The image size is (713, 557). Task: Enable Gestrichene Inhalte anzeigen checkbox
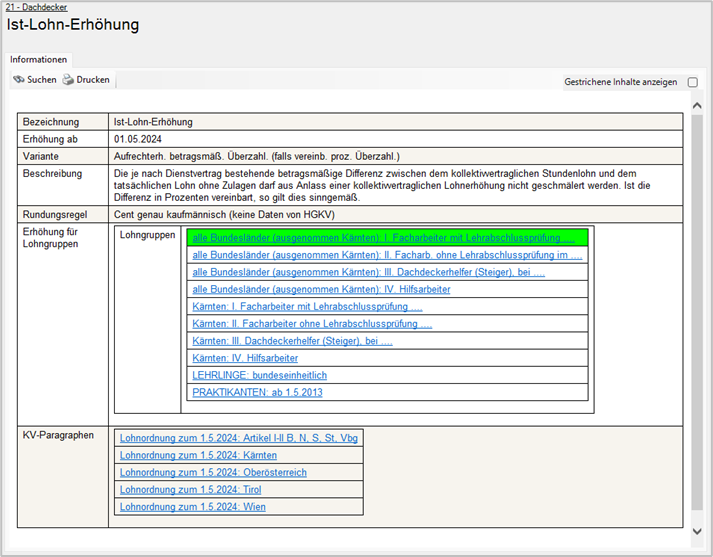[x=693, y=82]
